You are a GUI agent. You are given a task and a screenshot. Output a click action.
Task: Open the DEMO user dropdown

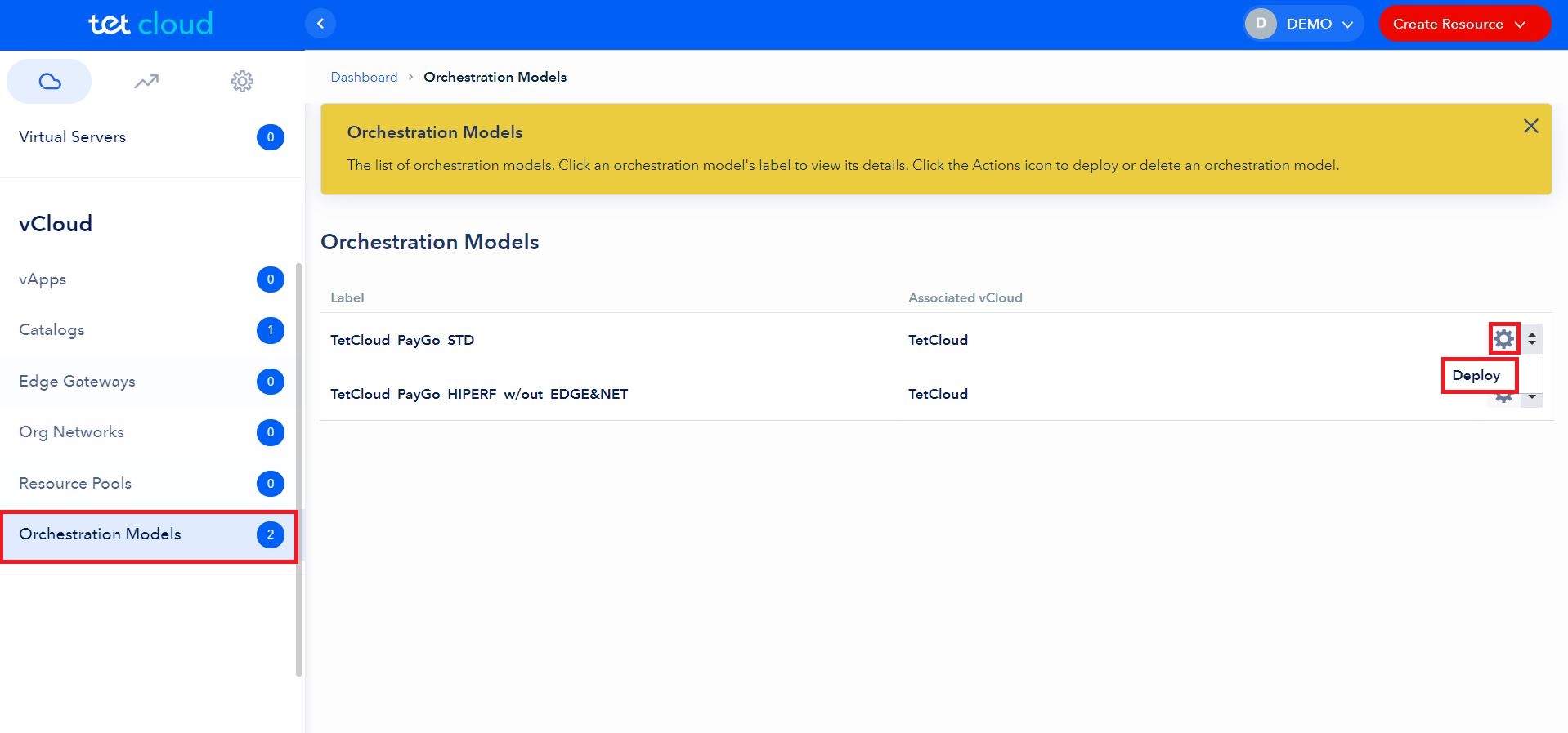(x=1304, y=24)
